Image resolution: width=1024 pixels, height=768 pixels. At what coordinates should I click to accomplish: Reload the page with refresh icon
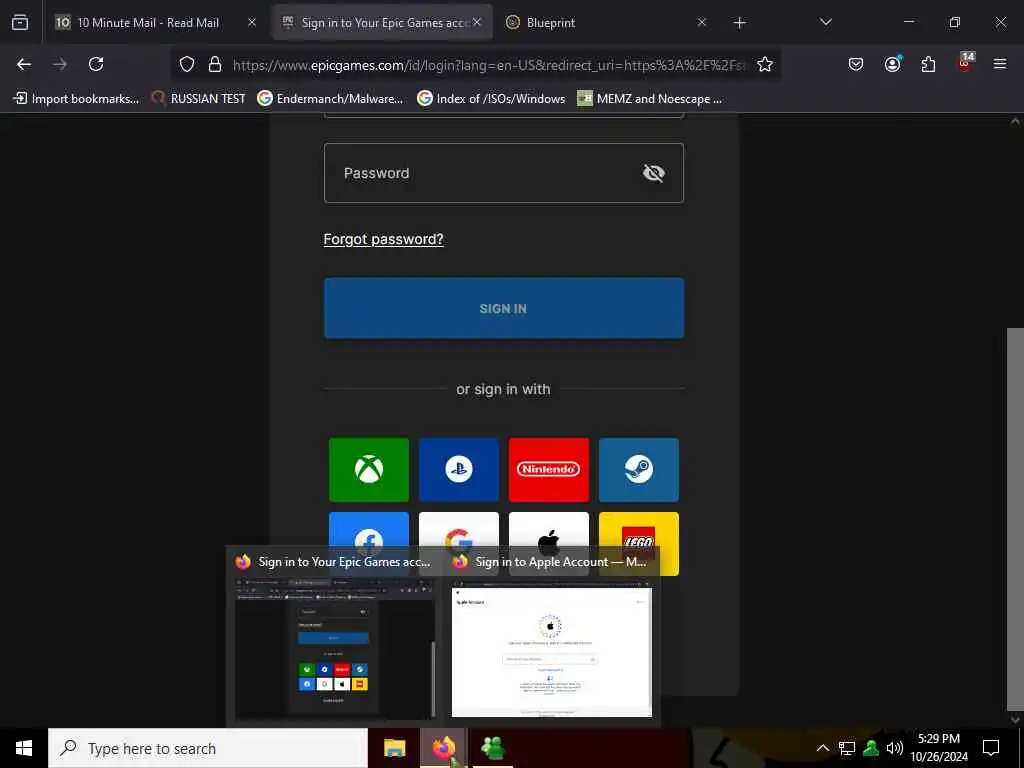coord(96,64)
